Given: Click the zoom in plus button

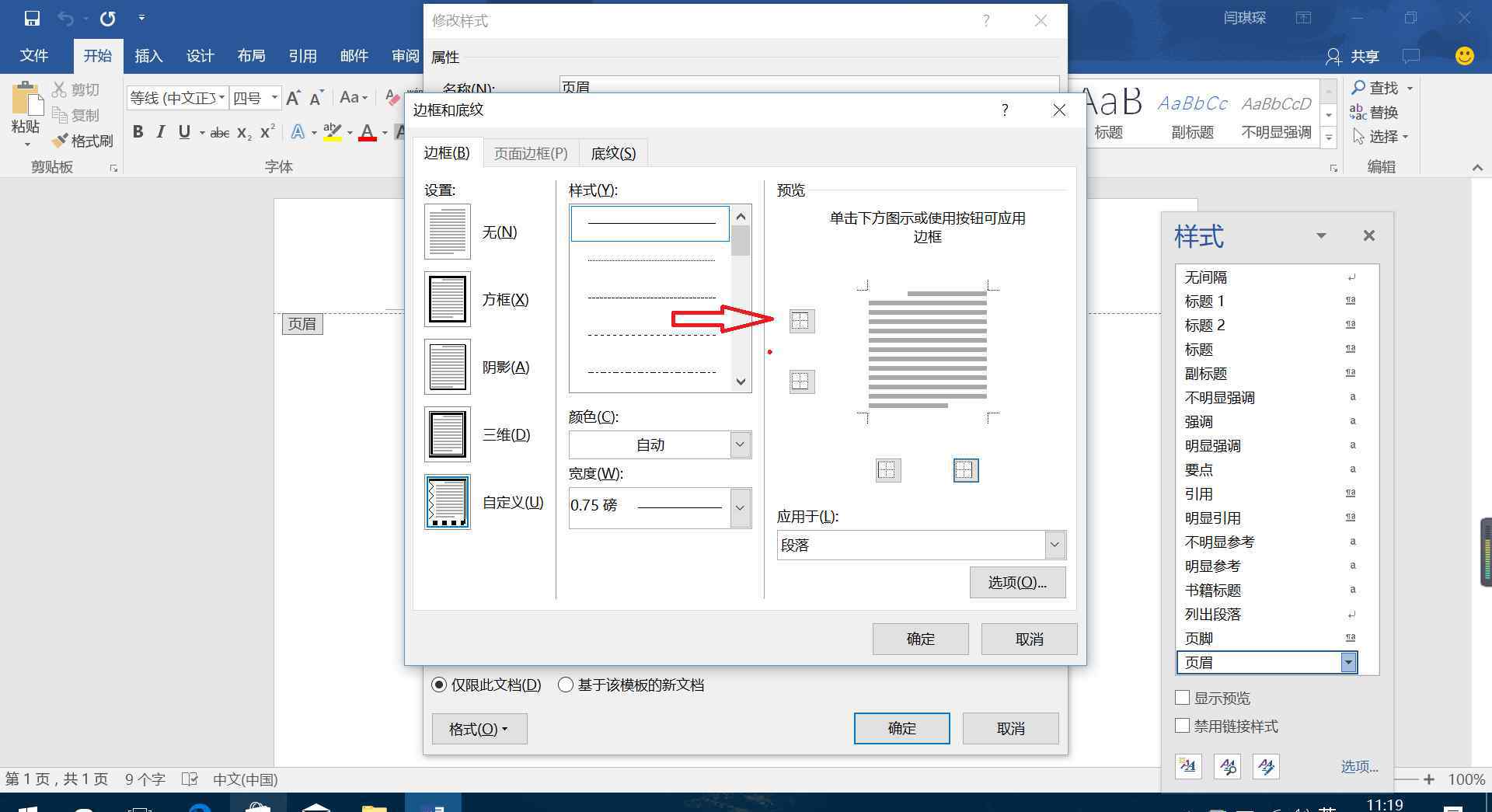Looking at the screenshot, I should [x=1429, y=779].
